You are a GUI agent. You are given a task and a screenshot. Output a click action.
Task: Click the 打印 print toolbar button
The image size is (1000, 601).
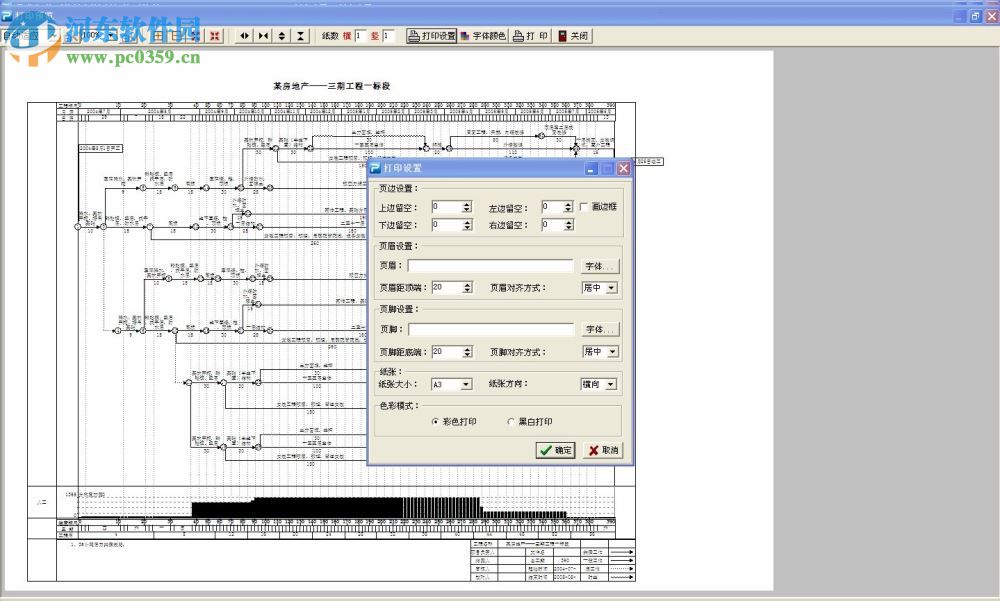pyautogui.click(x=530, y=36)
